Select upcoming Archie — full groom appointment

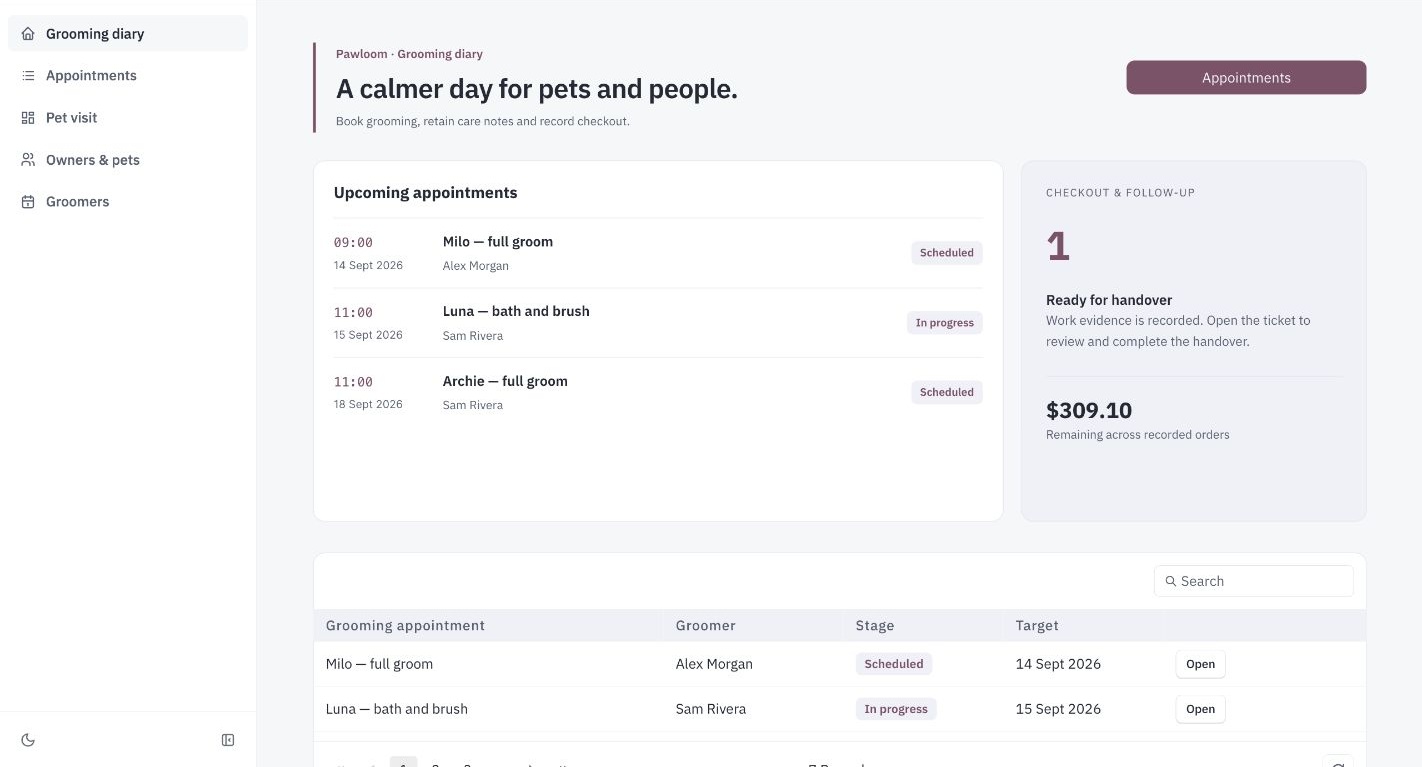[658, 392]
